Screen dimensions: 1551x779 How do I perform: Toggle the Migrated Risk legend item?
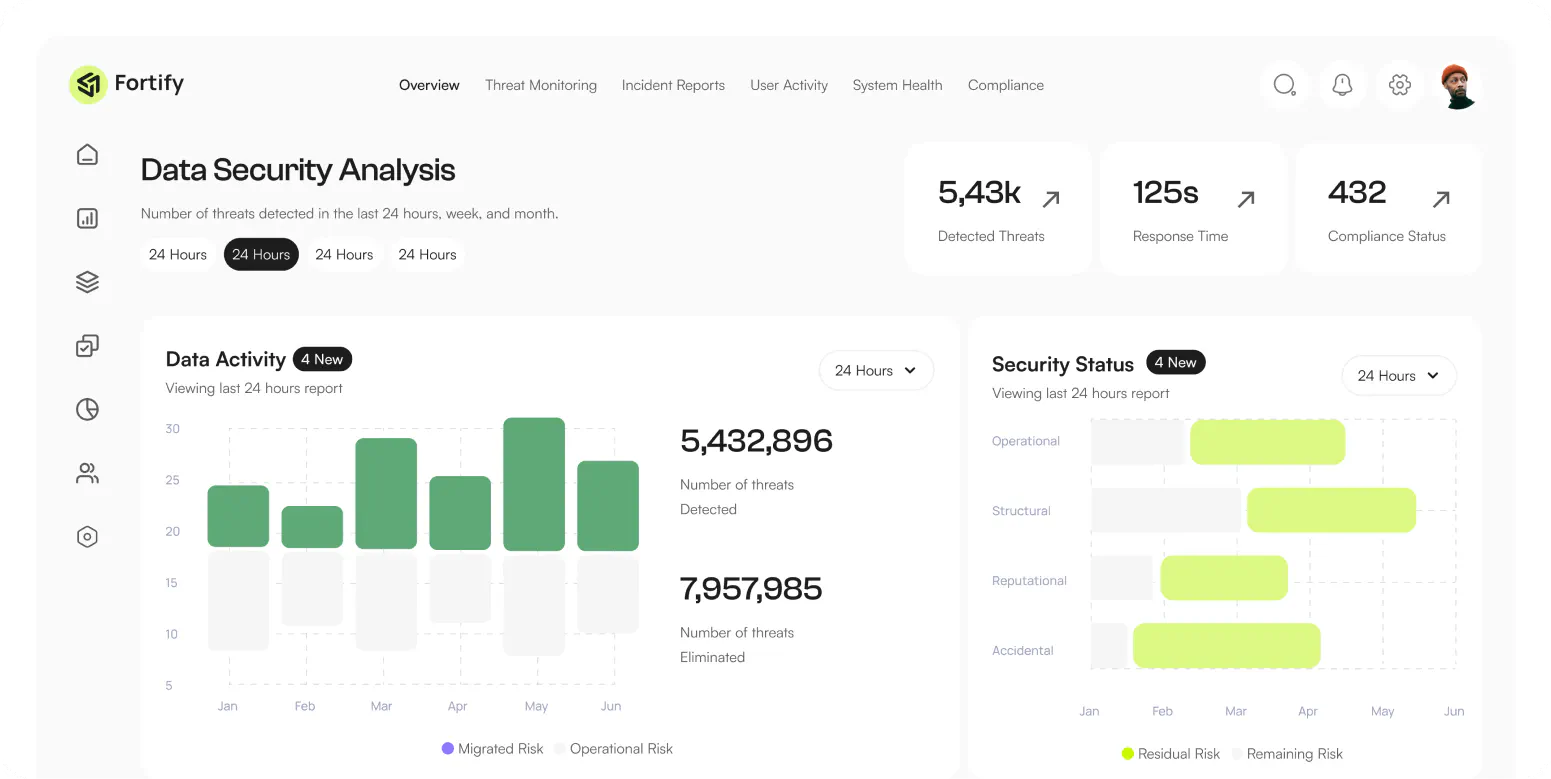pyautogui.click(x=492, y=749)
